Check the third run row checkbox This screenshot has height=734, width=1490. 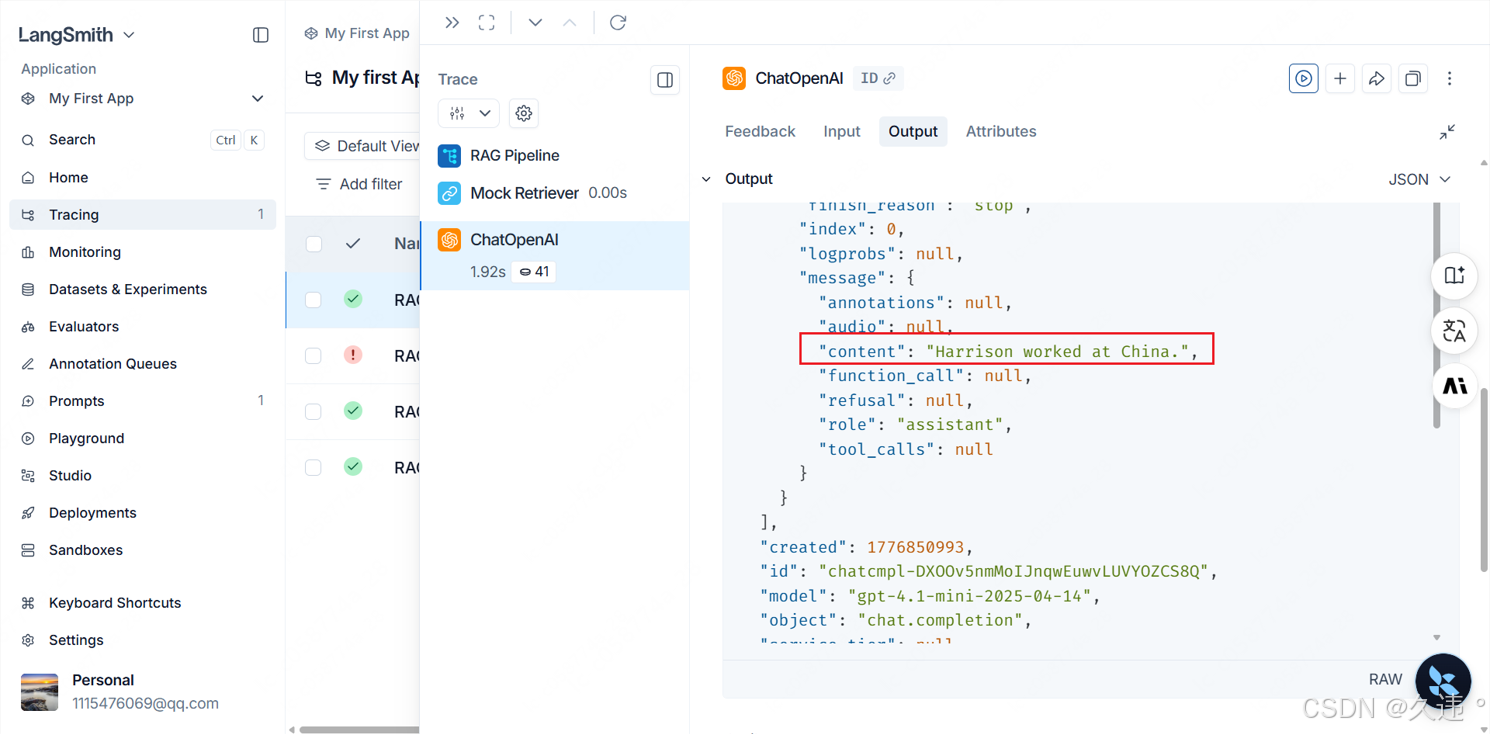314,411
